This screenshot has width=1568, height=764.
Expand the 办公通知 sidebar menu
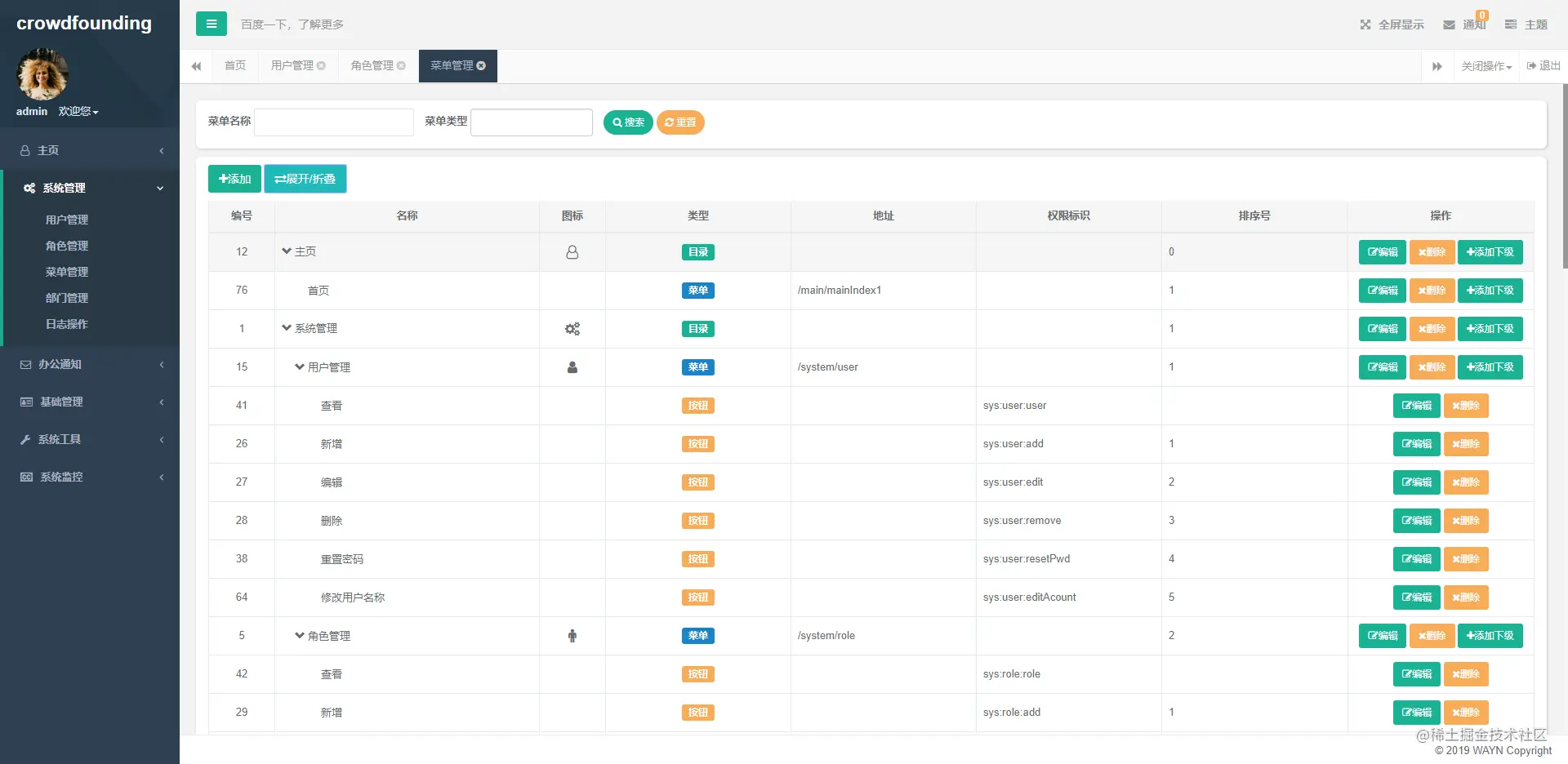90,364
